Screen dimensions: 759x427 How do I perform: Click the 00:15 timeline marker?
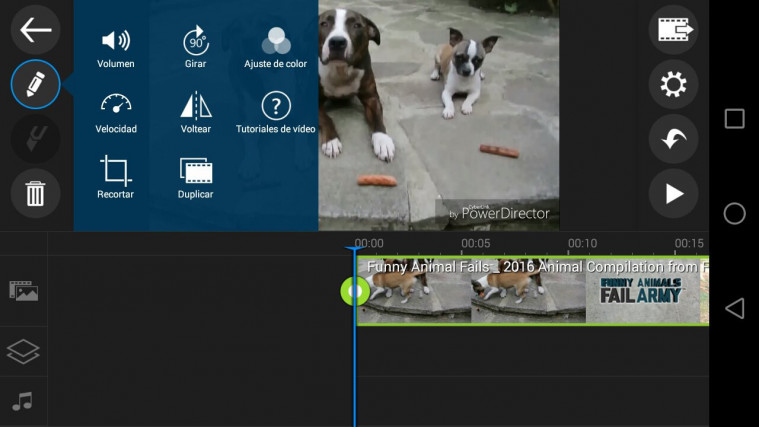click(x=689, y=243)
